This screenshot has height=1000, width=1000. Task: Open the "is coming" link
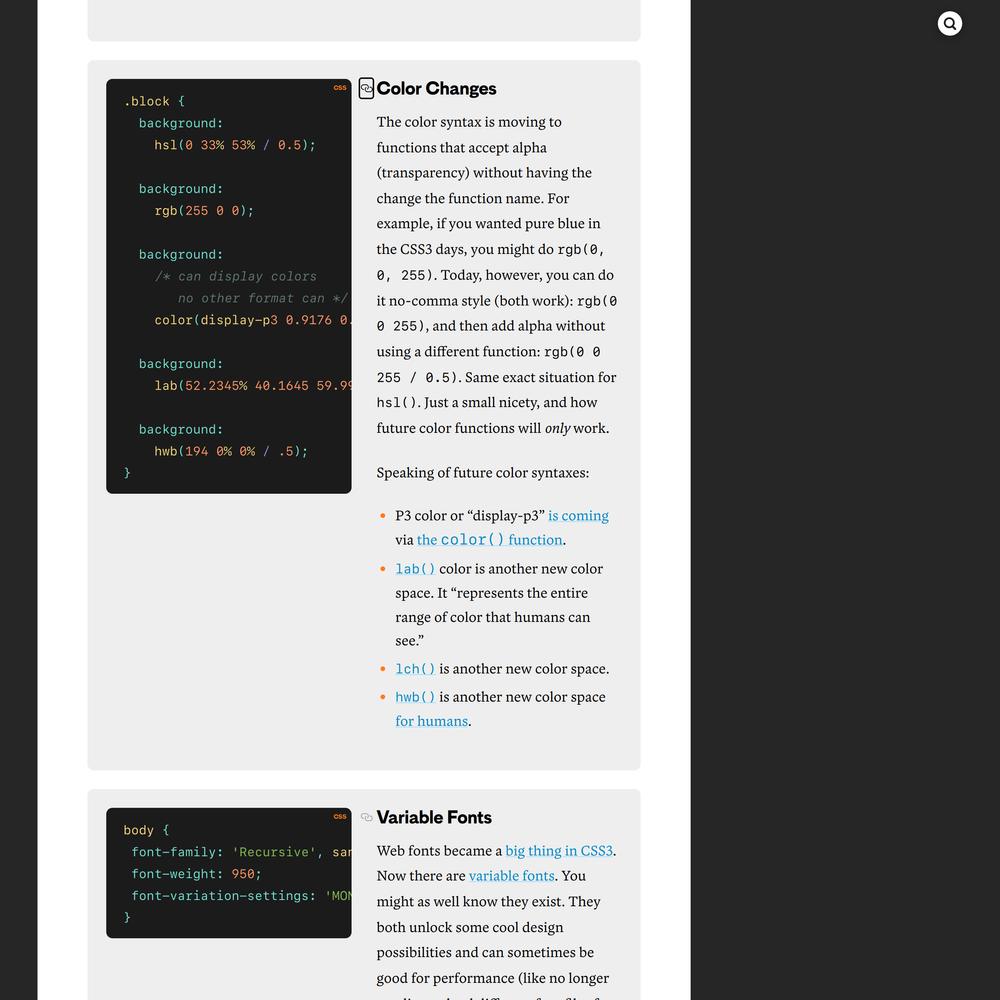578,515
